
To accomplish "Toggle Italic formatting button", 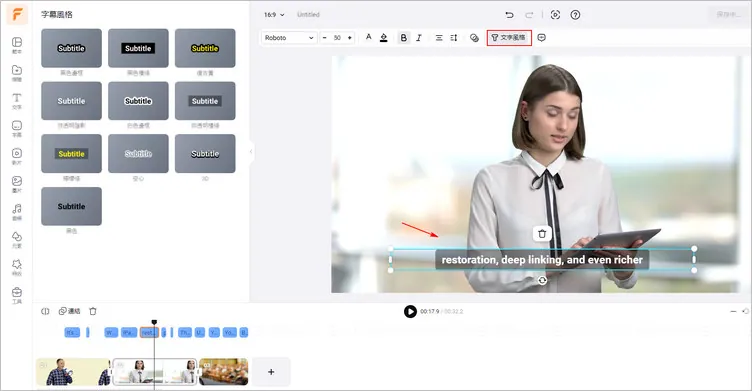I will [x=419, y=37].
